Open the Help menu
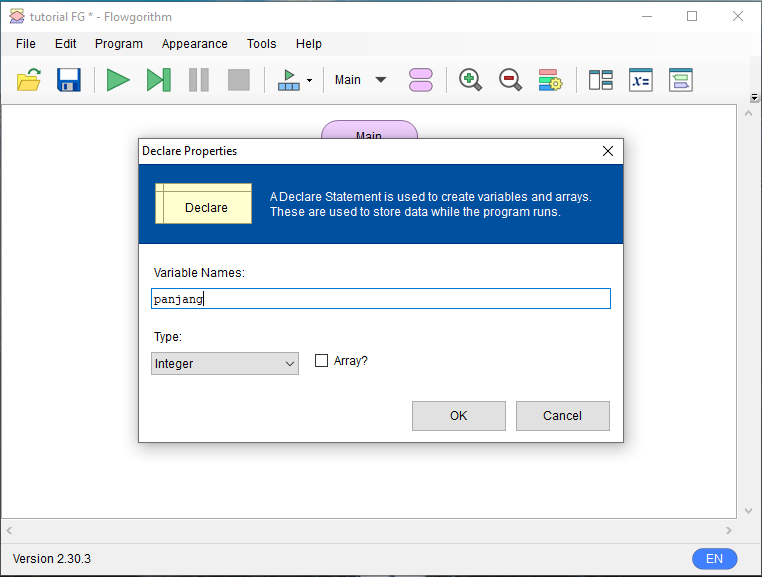Screen dimensions: 762x577 click(x=309, y=44)
